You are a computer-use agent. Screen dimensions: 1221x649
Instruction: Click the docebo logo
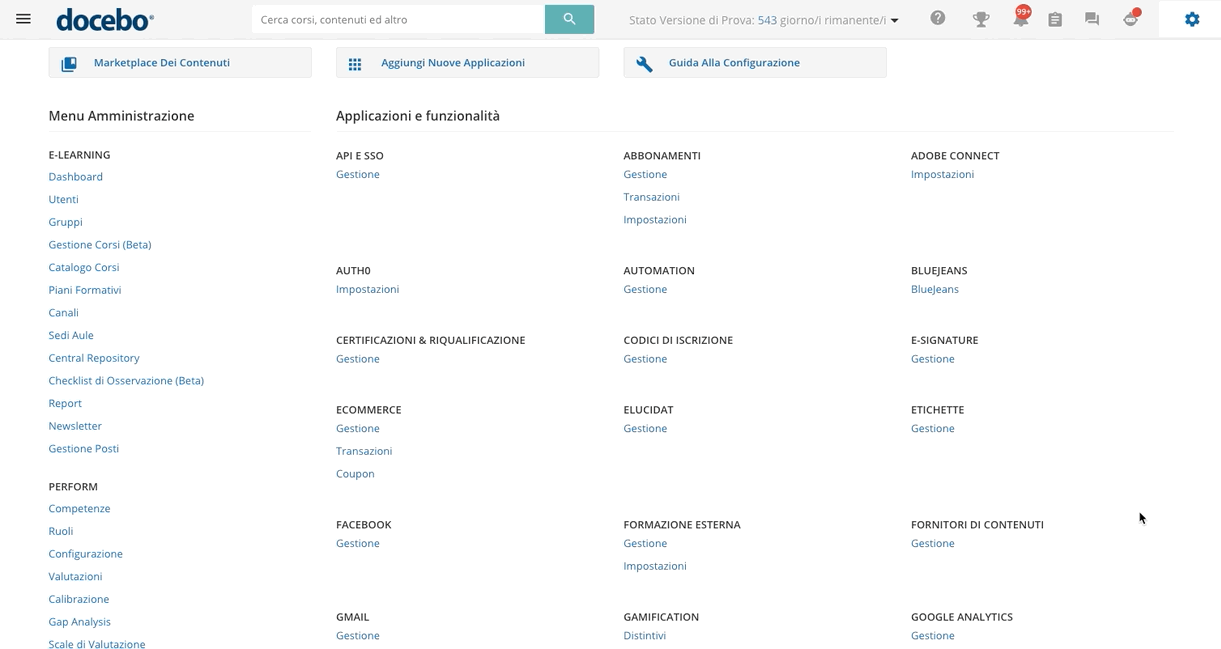pyautogui.click(x=105, y=20)
